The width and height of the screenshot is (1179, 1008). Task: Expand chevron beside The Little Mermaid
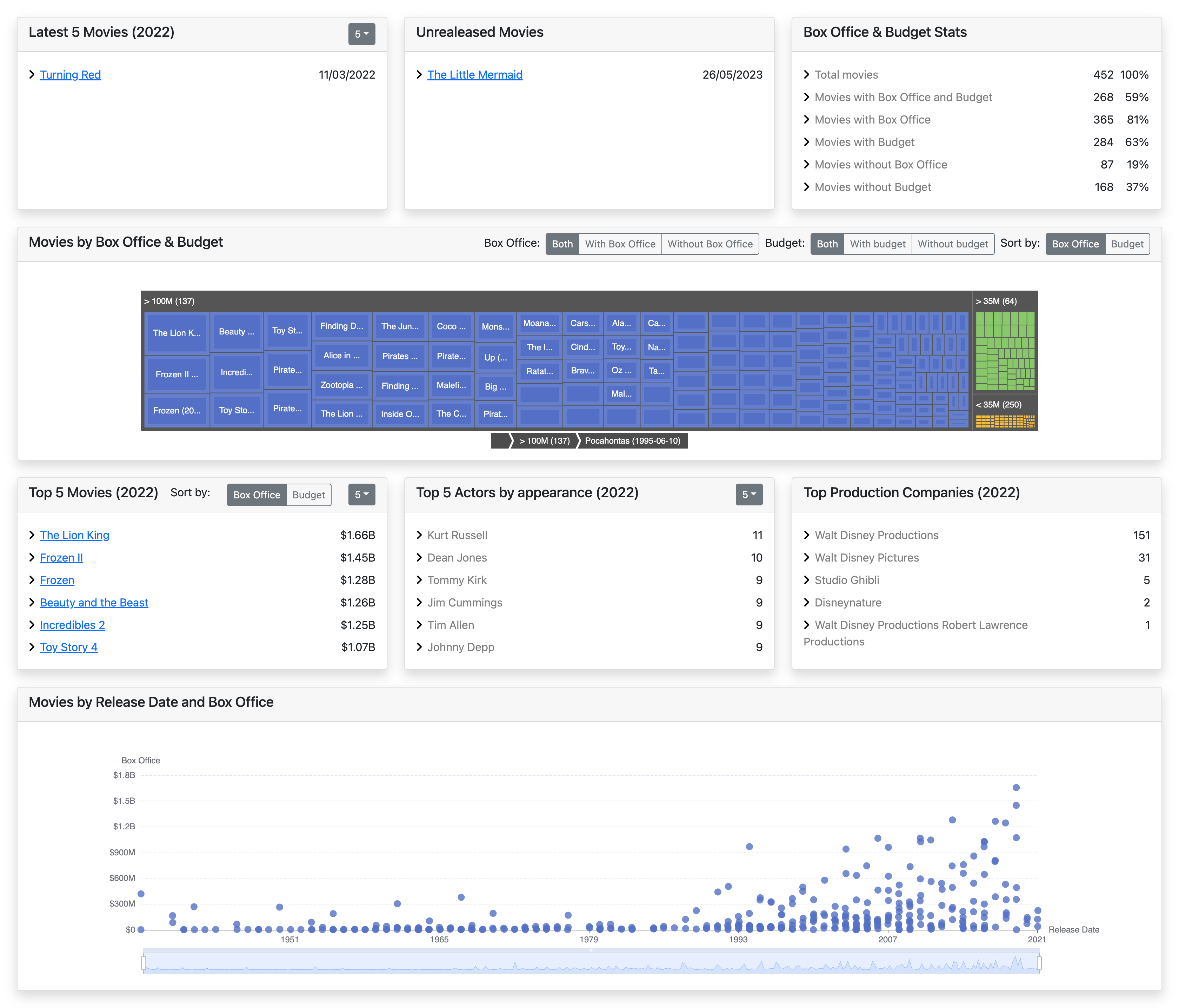419,74
